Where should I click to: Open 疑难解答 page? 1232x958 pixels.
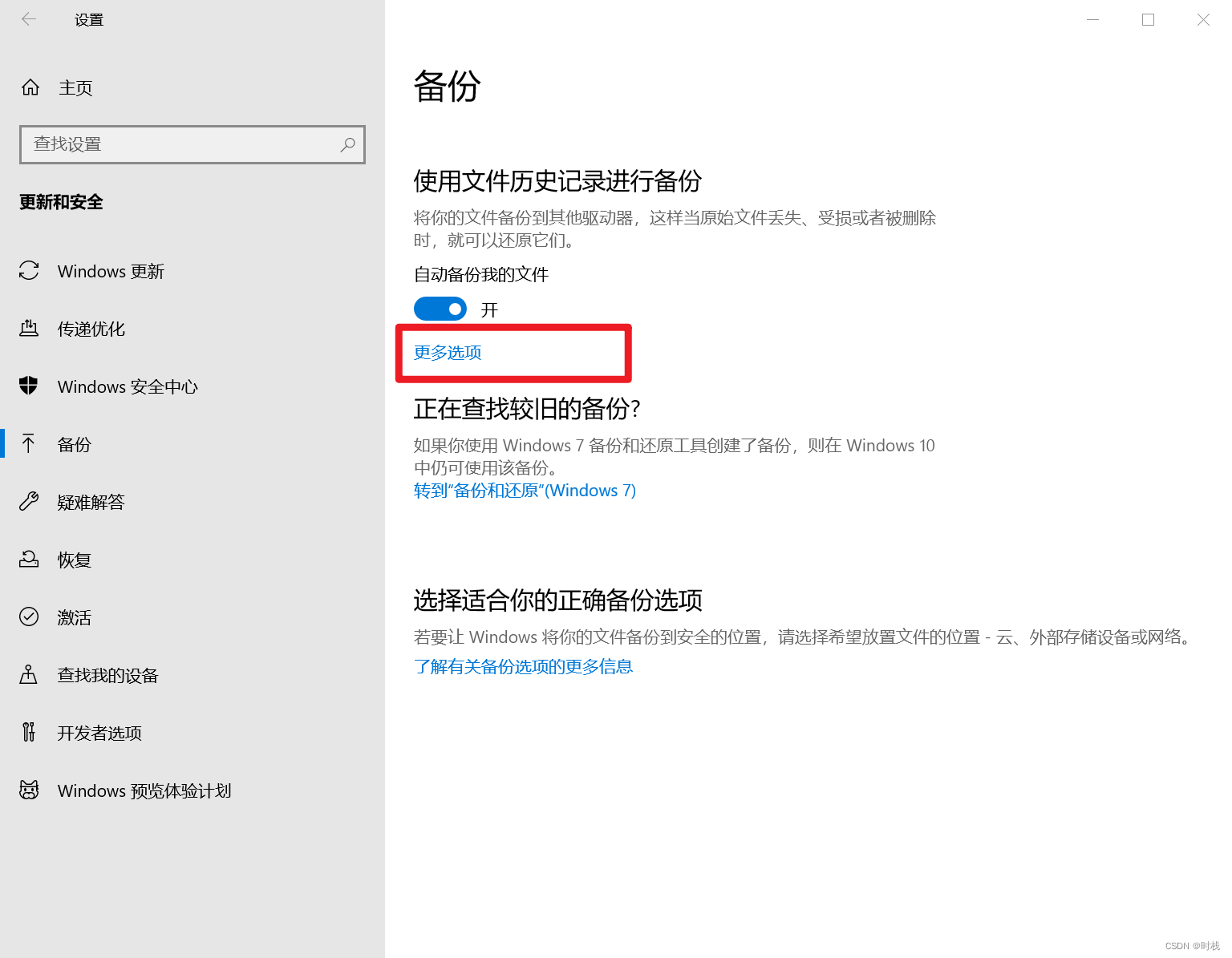[192, 502]
